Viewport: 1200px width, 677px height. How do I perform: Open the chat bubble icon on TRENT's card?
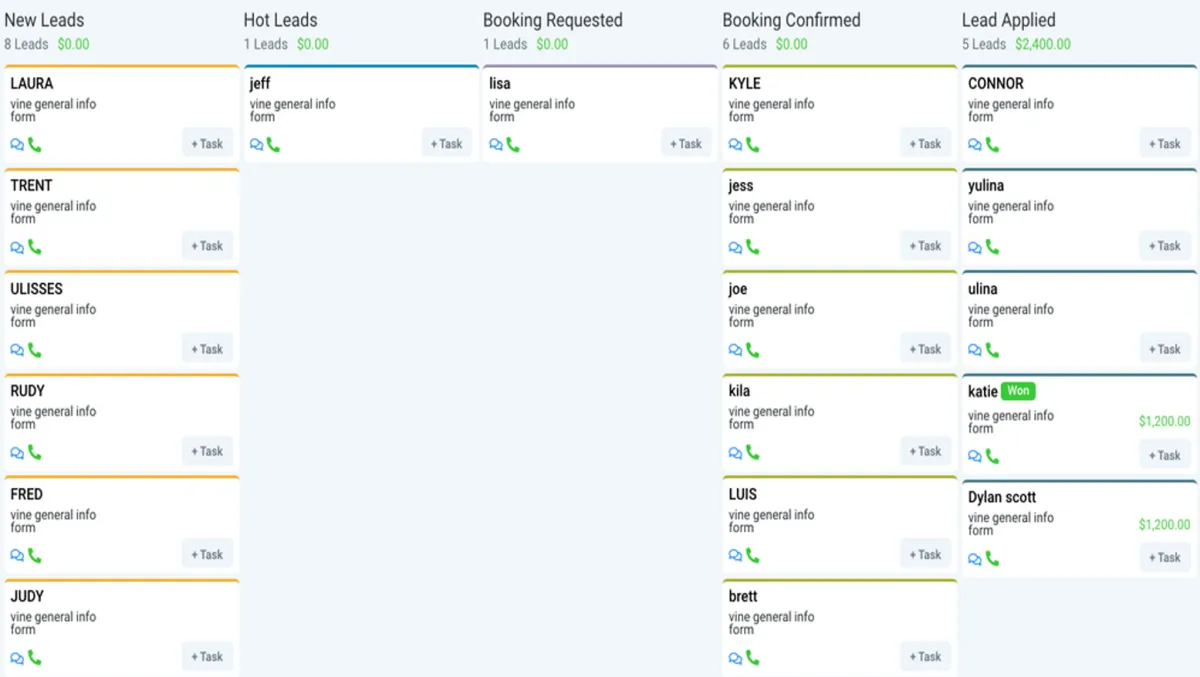17,247
